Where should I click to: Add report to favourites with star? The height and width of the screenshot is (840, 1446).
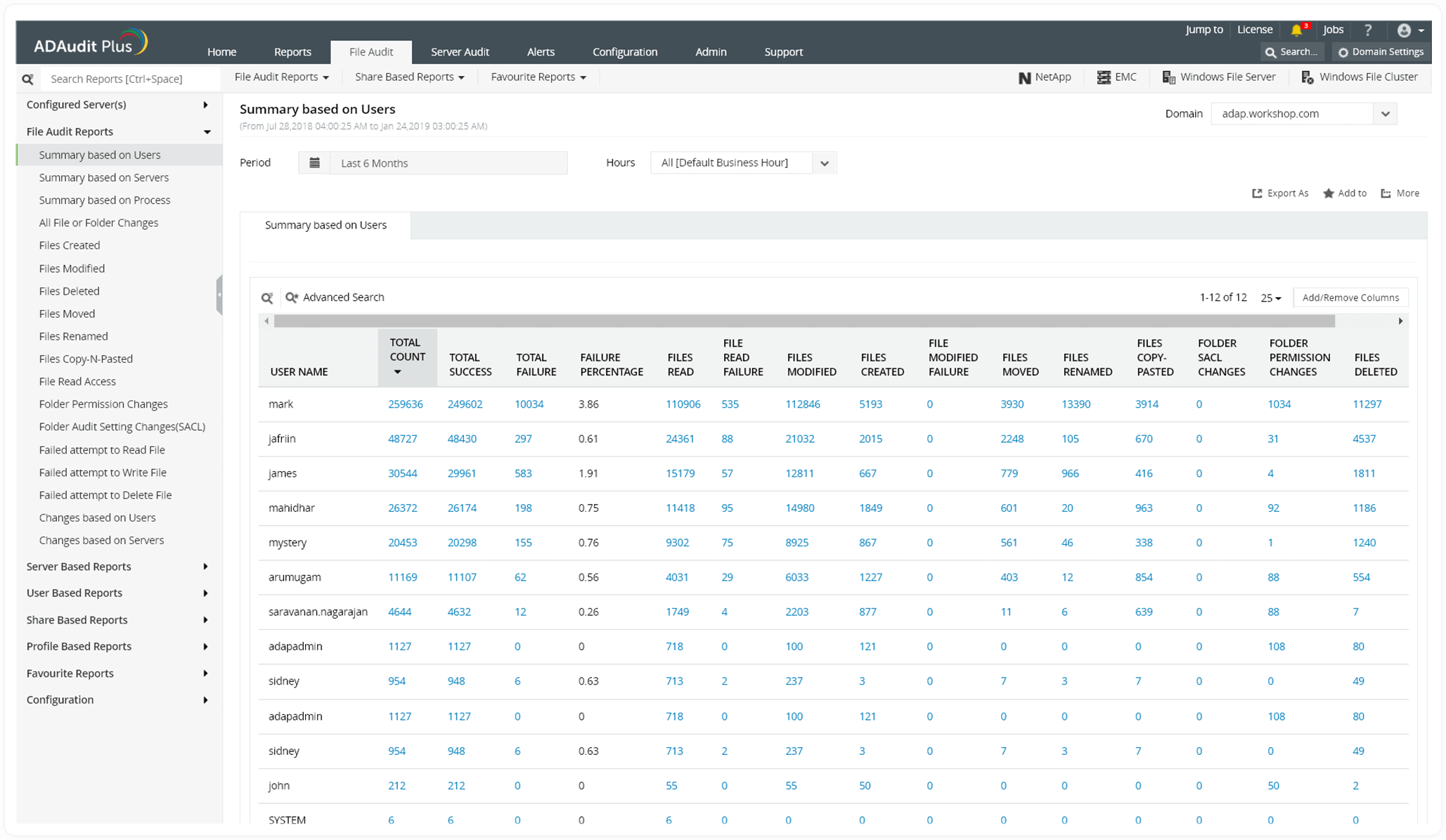click(1328, 193)
